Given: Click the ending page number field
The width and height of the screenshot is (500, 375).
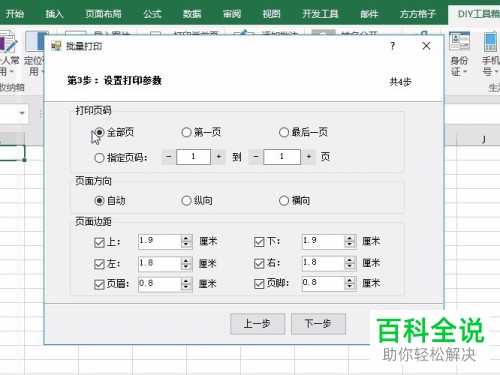Looking at the screenshot, I should (x=282, y=157).
